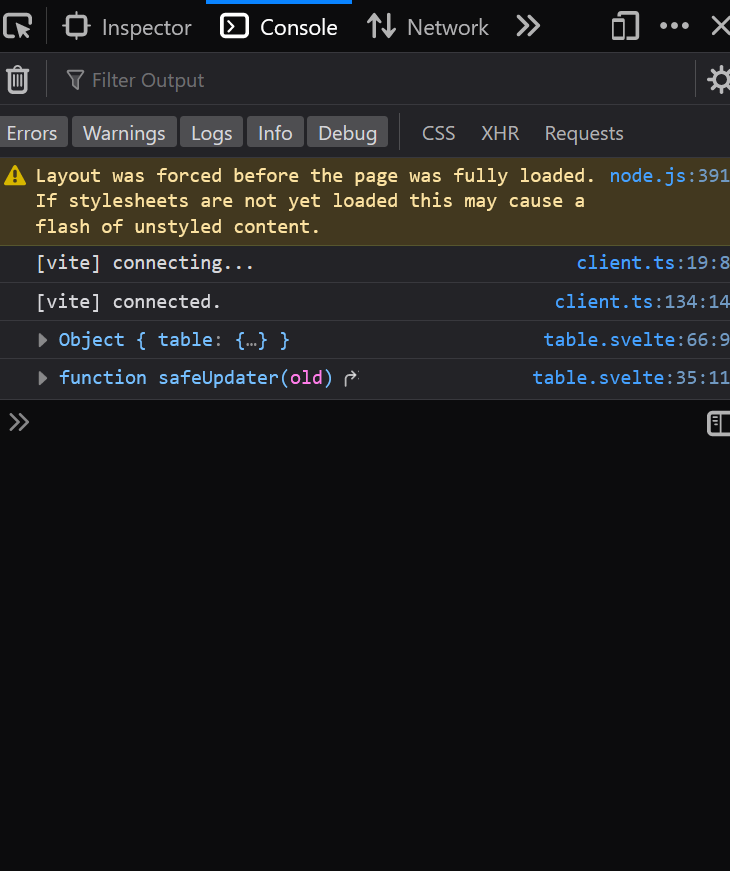Close the developer tools panel
Screen dimensions: 730x871
pos(721,26)
